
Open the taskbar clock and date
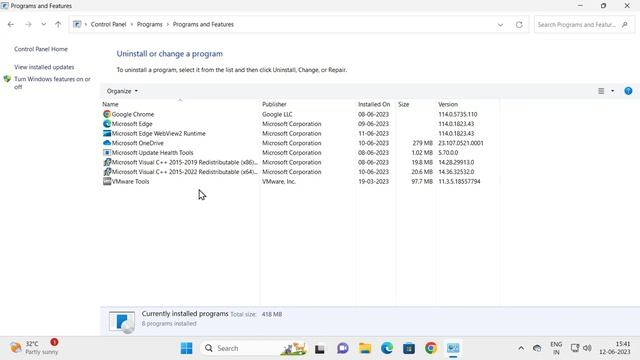pos(615,348)
